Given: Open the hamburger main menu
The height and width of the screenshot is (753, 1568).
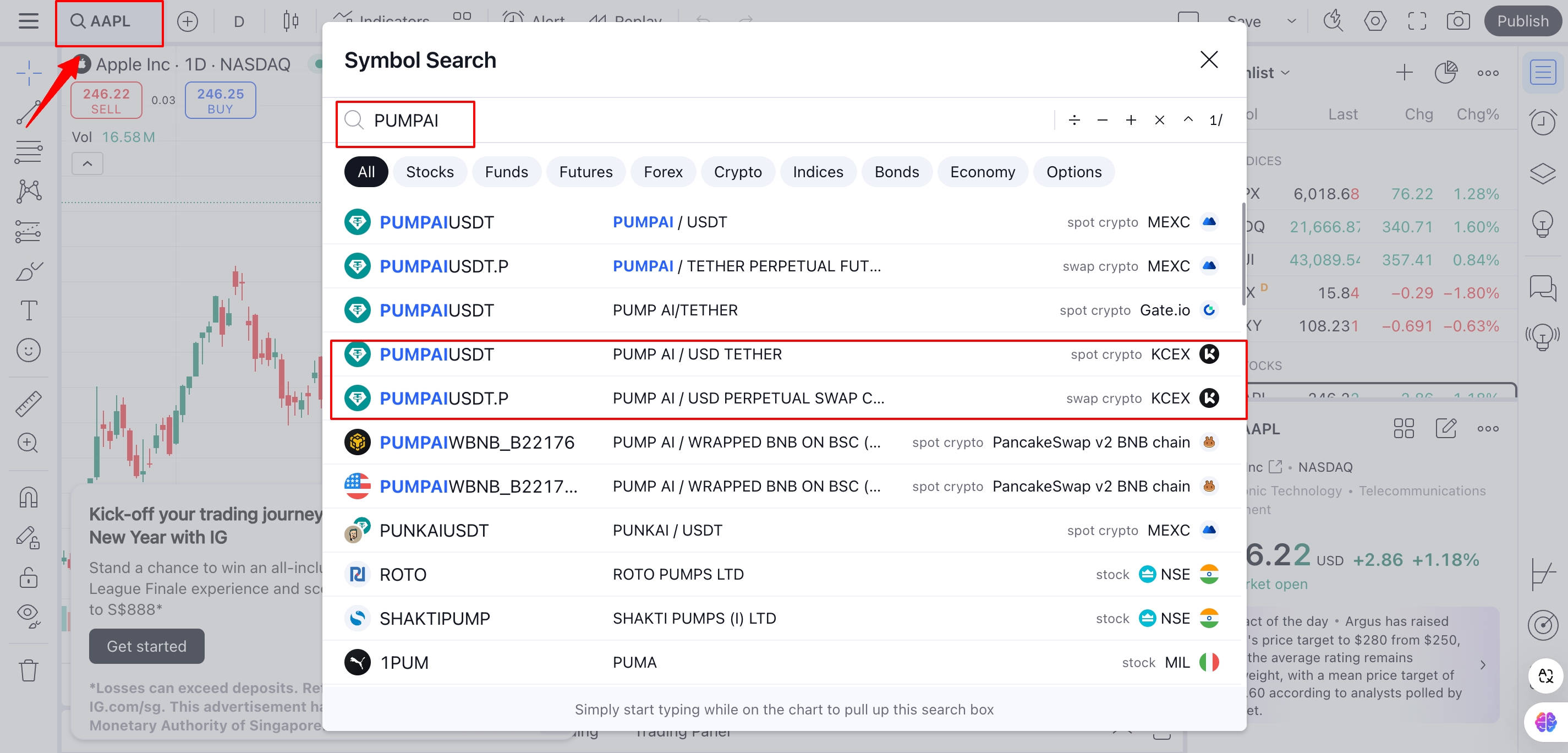Looking at the screenshot, I should pos(28,21).
